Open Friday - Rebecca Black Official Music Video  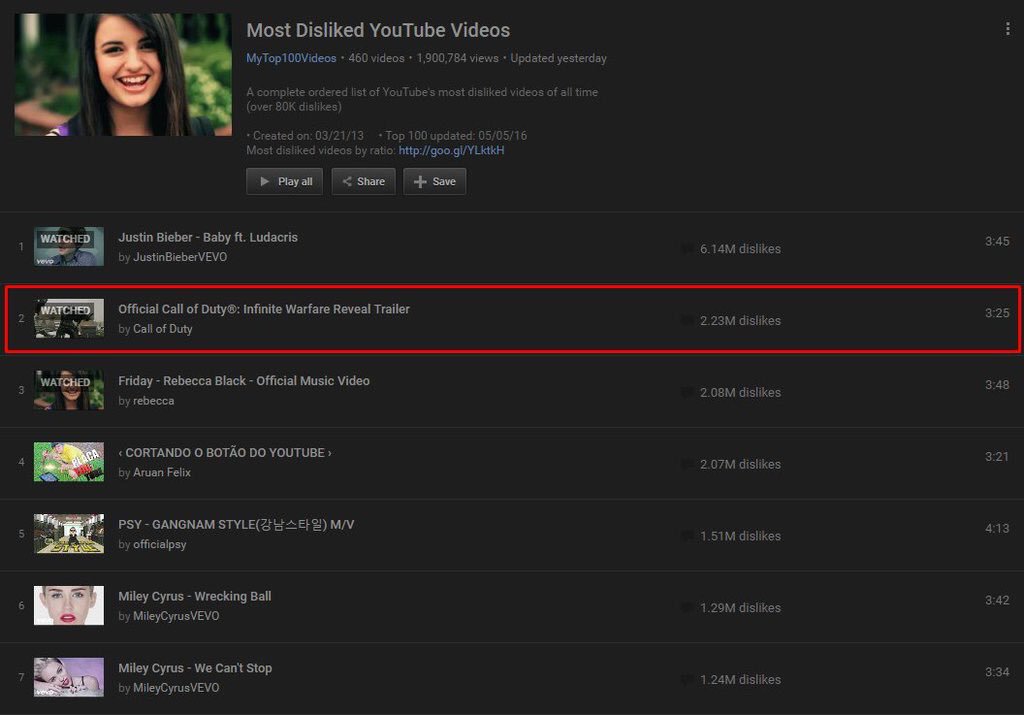pos(244,381)
